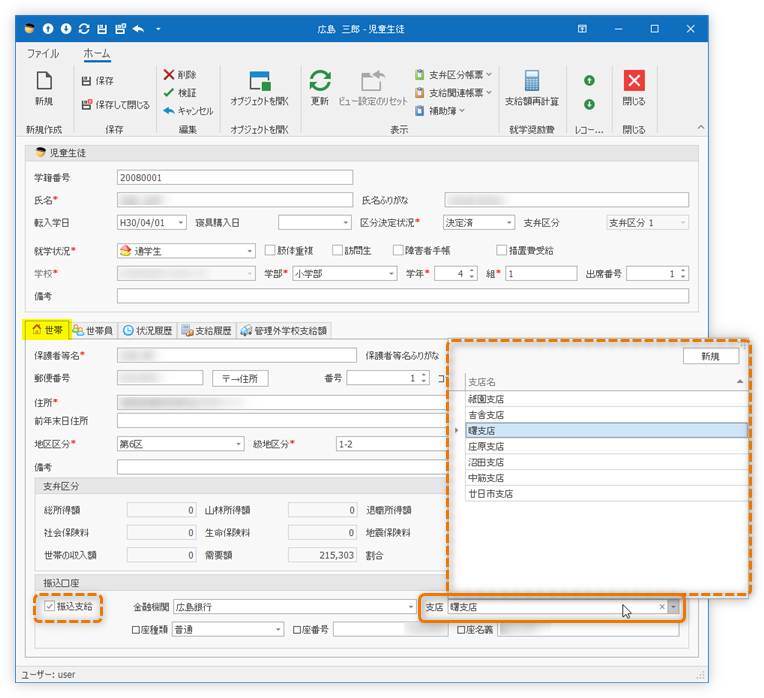This screenshot has height=698, width=764.
Task: Click 保存して閉じる in the ribbon
Action: coord(115,105)
